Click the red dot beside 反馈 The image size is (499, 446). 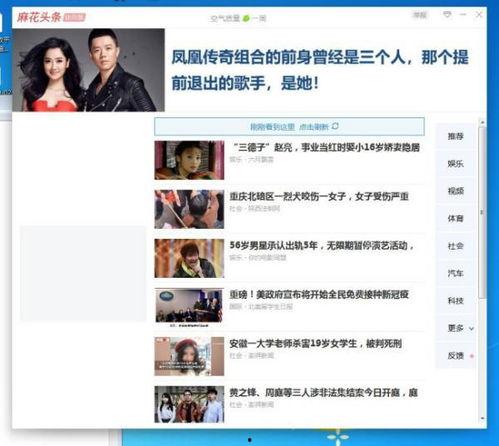472,356
